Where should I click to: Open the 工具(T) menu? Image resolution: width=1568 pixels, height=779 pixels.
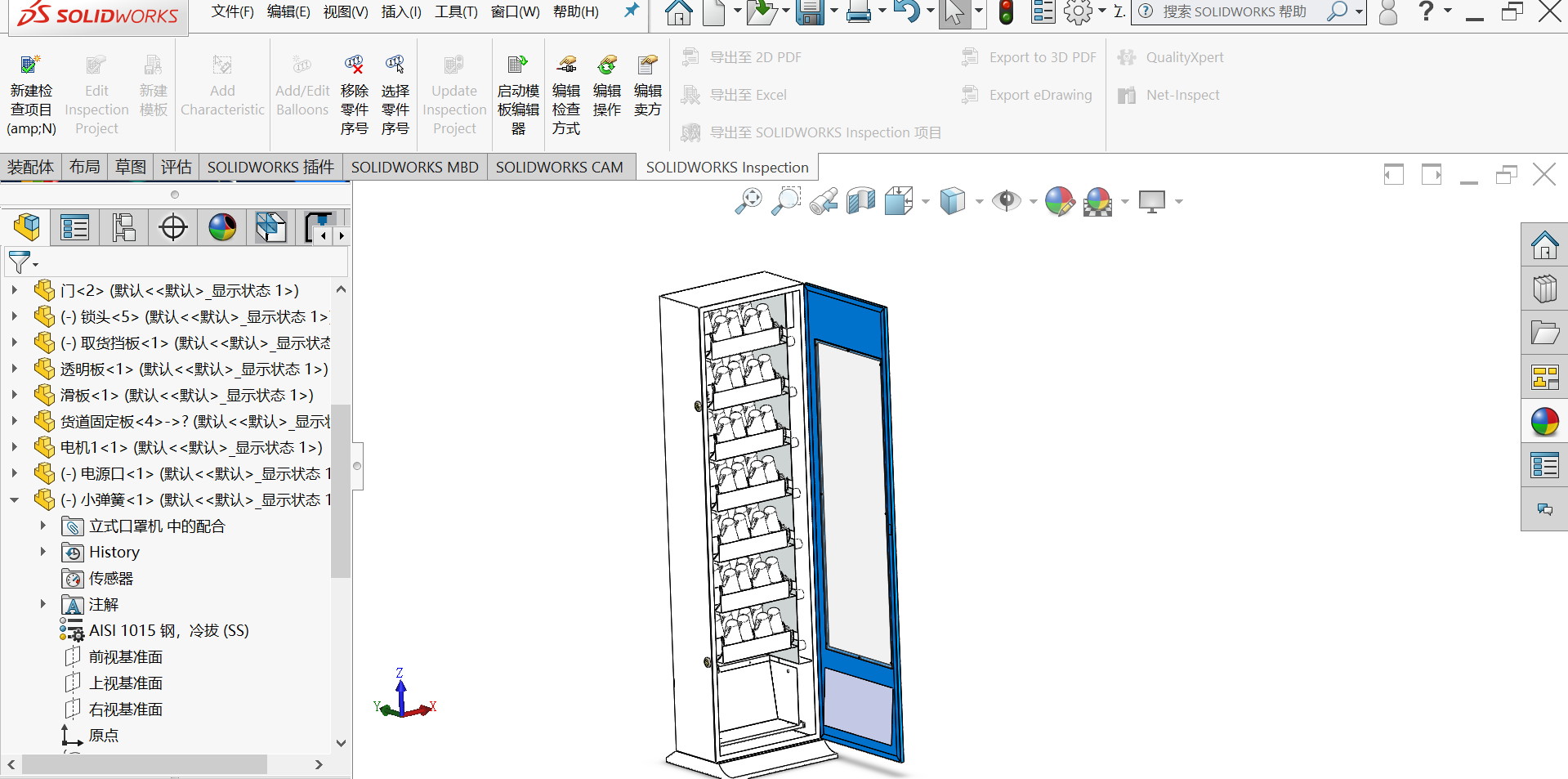(x=456, y=11)
